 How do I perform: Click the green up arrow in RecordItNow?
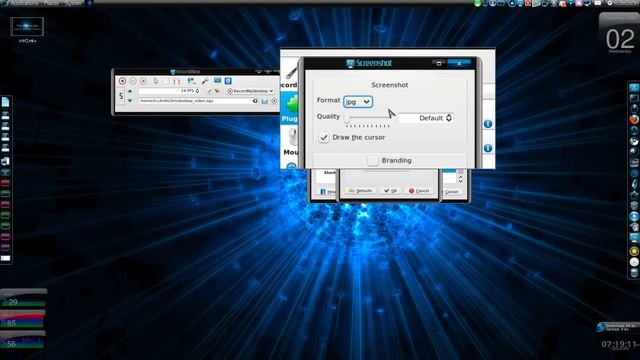point(130,91)
